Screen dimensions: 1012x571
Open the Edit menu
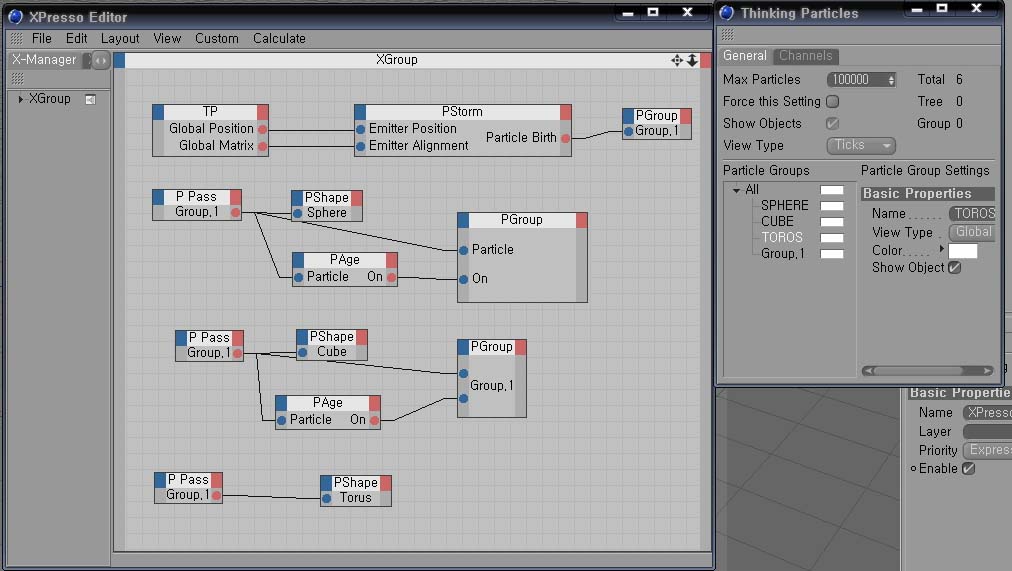tap(76, 39)
